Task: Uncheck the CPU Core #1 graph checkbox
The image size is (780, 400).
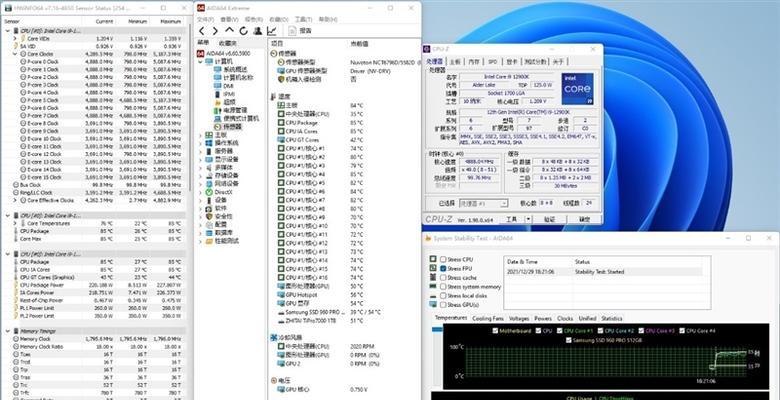Action: (560, 331)
